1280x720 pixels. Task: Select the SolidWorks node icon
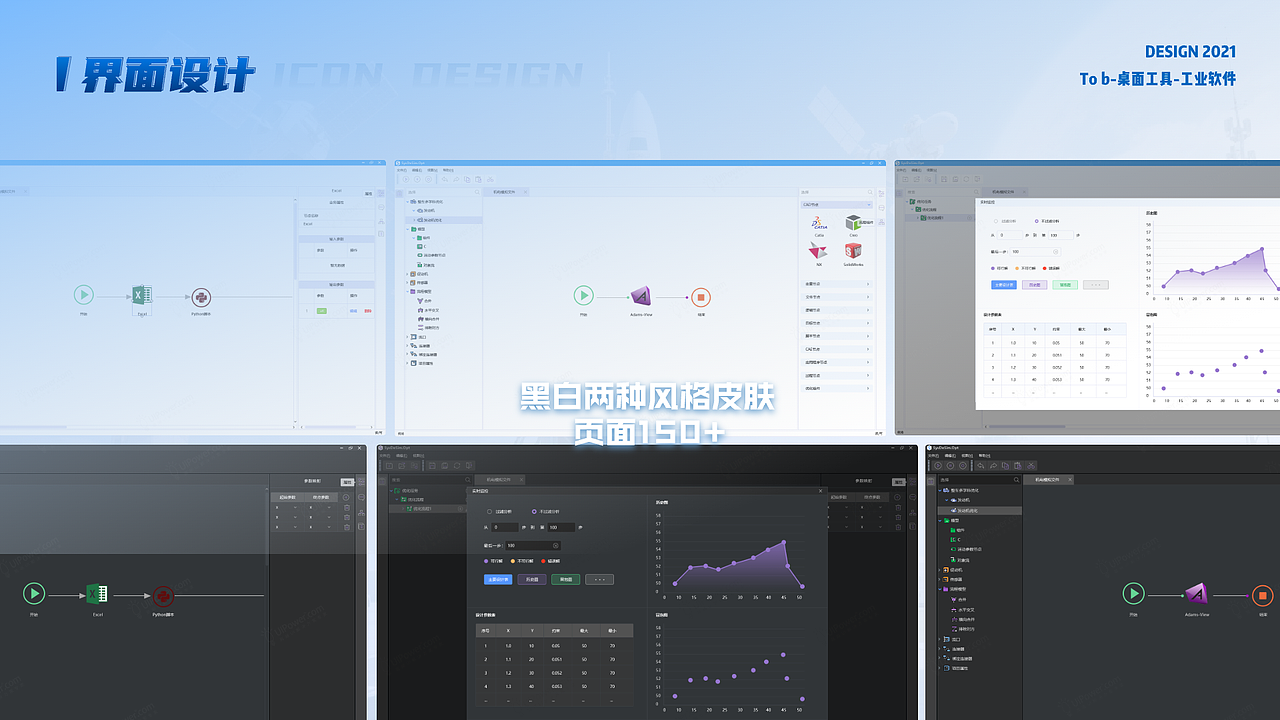pos(853,252)
